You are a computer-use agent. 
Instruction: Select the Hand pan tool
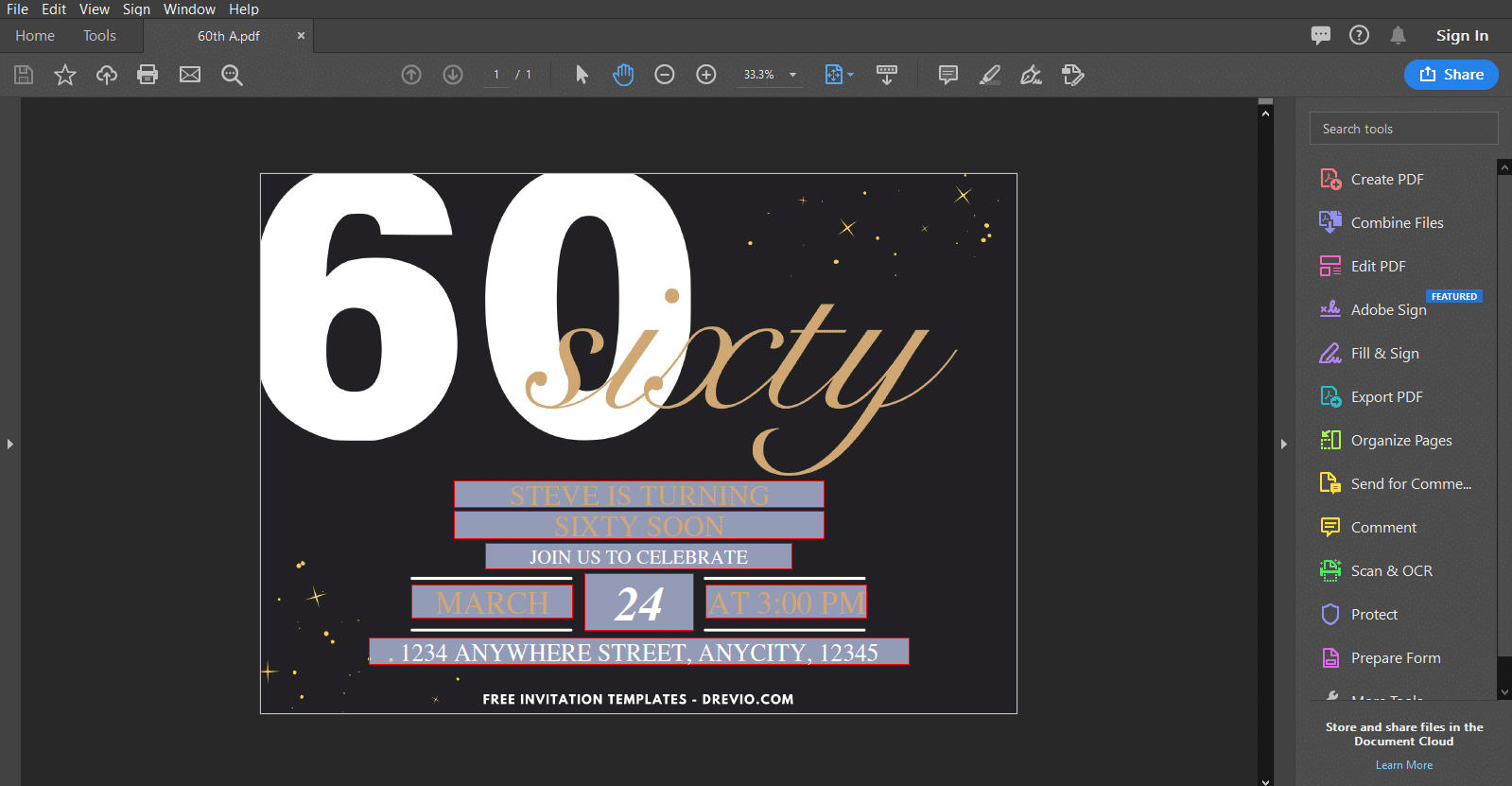(623, 75)
